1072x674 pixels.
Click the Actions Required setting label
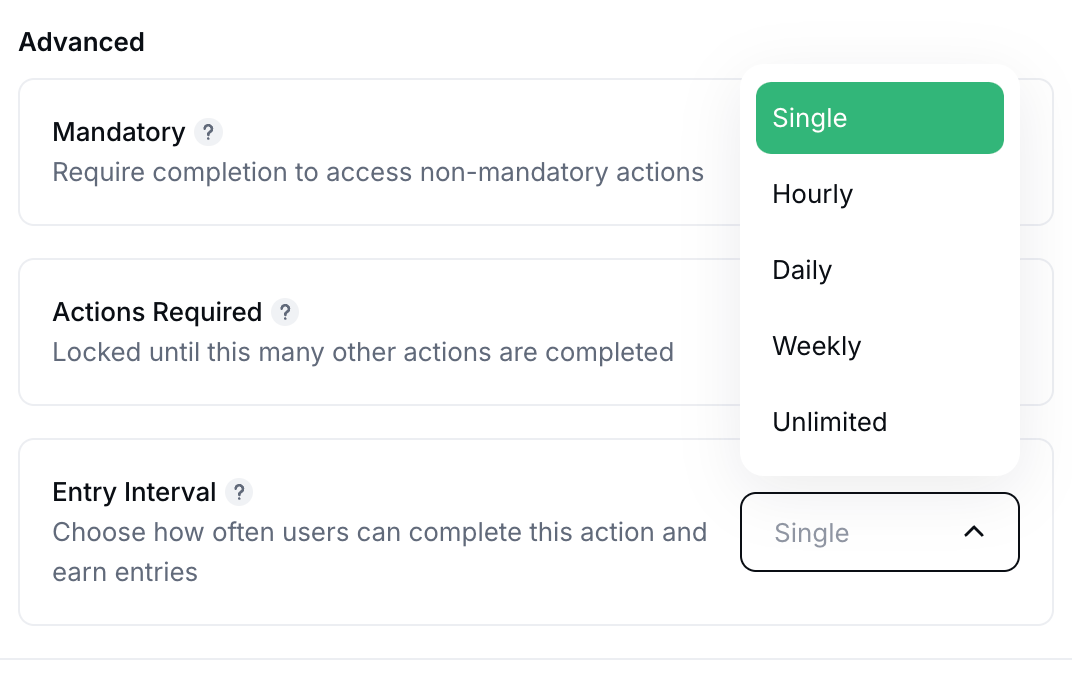coord(157,312)
